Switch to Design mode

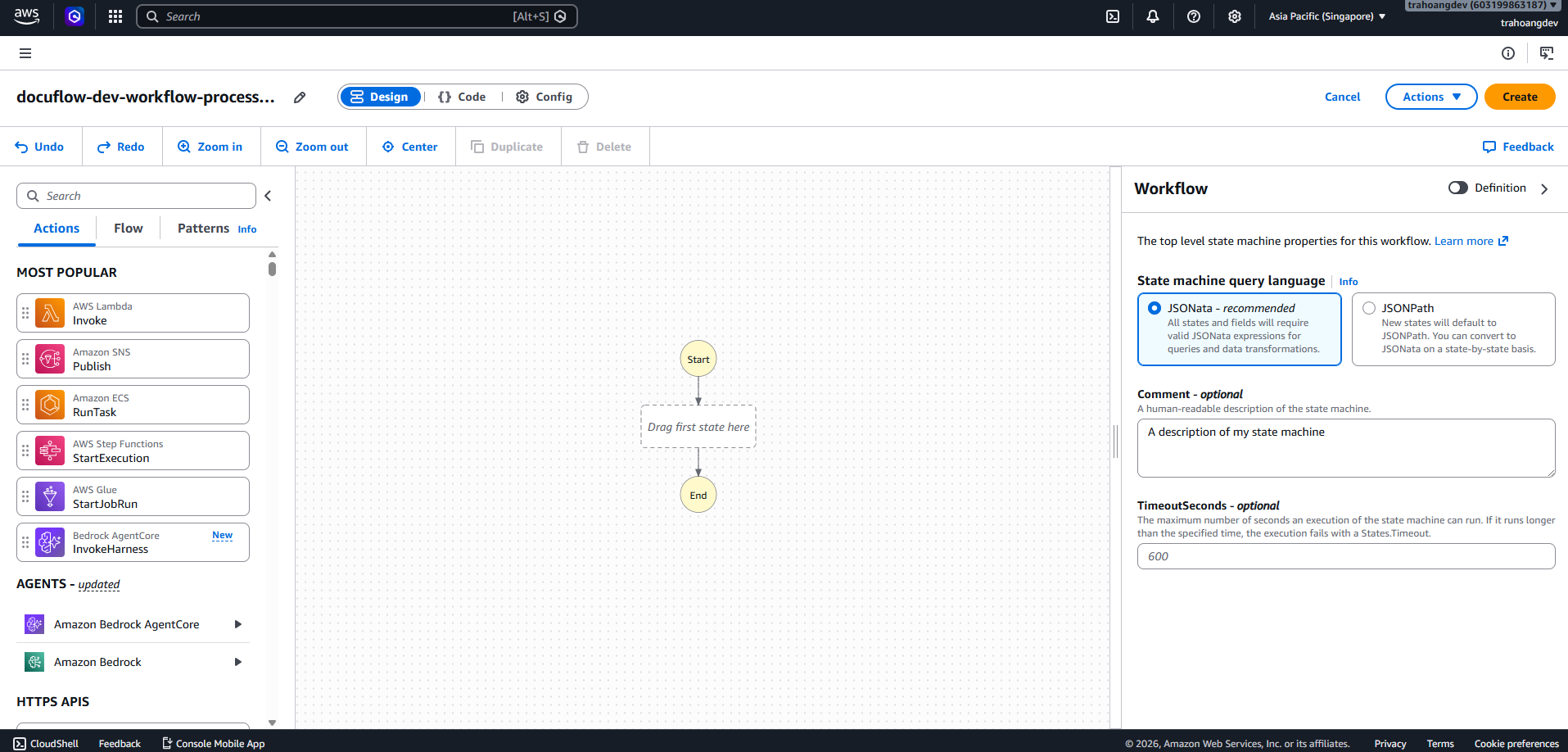point(381,97)
